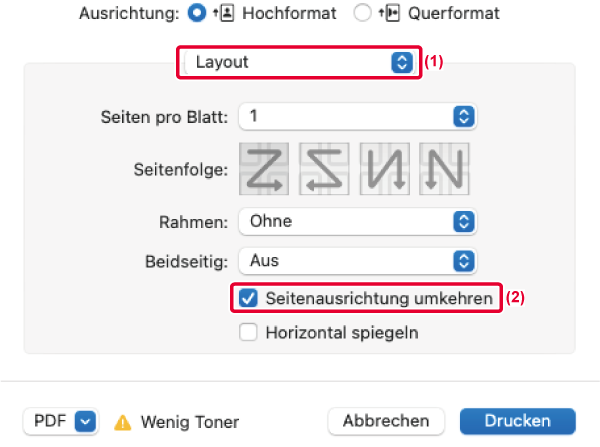This screenshot has height=447, width=600.
Task: Click the yellow toner warning icon
Action: [124, 422]
